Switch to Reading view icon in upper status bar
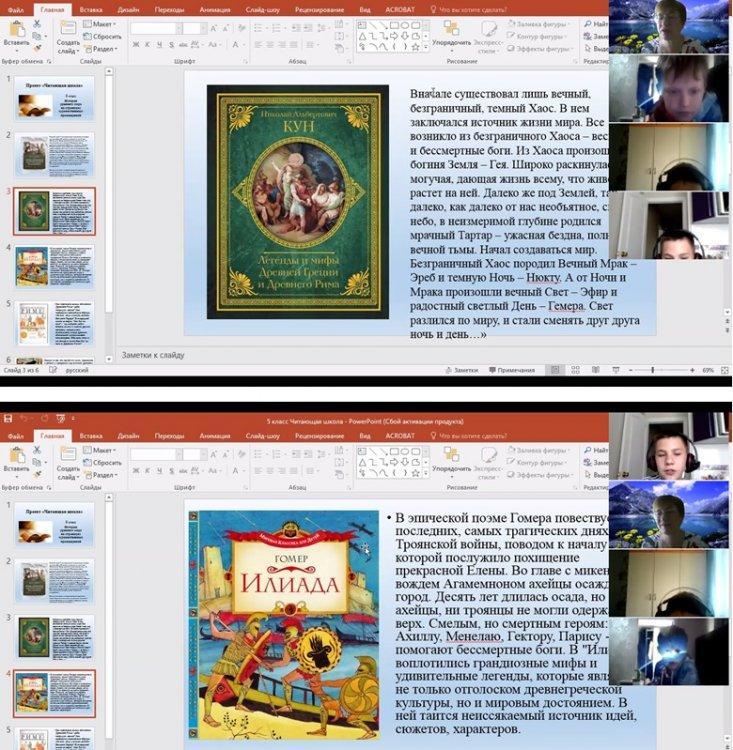The image size is (733, 750). (x=596, y=370)
